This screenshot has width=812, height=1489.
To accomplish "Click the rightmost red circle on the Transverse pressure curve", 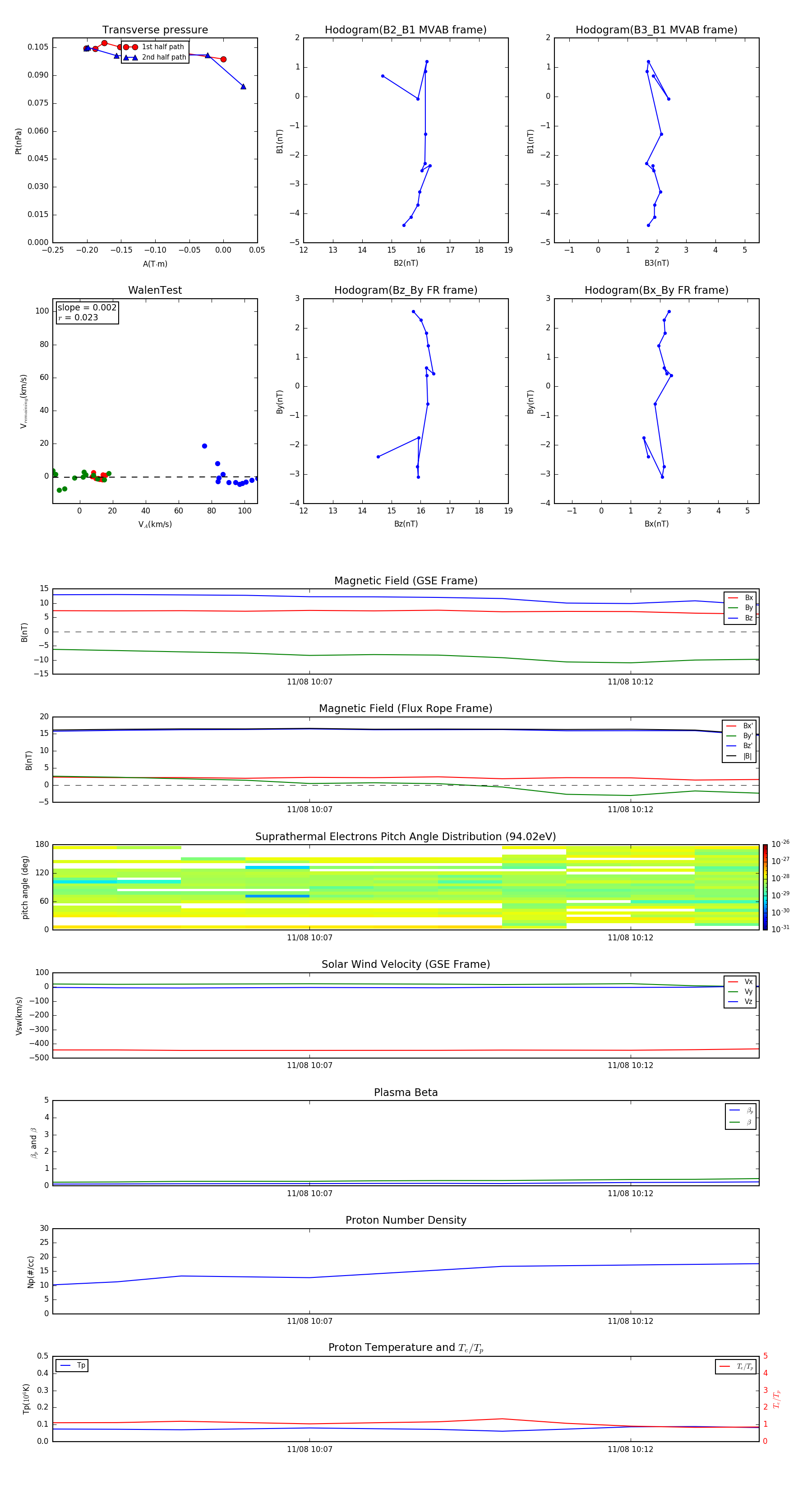I will pyautogui.click(x=224, y=60).
